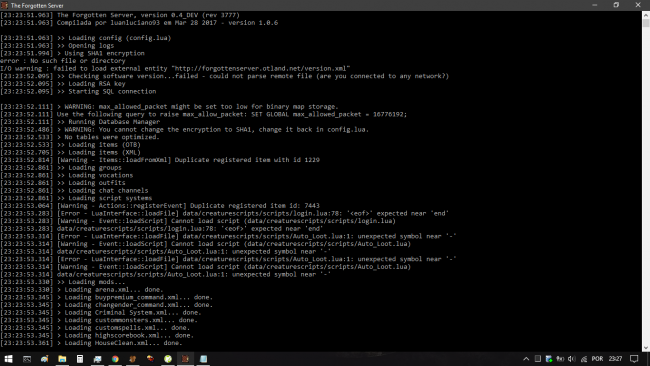The image size is (650, 366).
Task: Click the 'Loading RSA key' line
Action: (x=63, y=84)
